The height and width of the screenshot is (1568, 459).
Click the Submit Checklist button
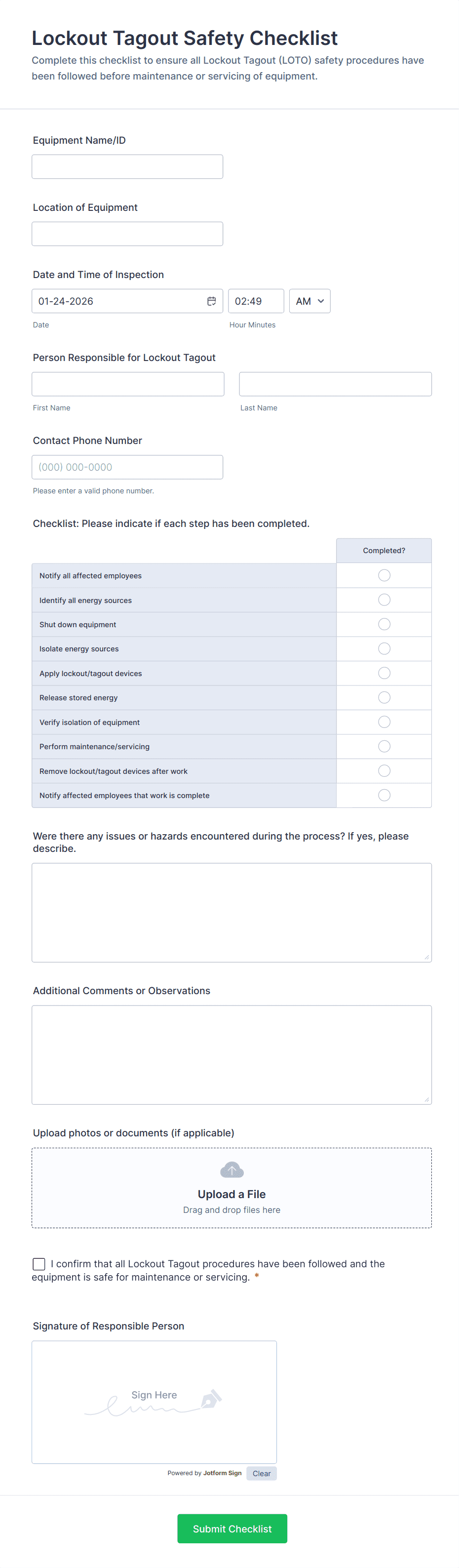pyautogui.click(x=231, y=1528)
